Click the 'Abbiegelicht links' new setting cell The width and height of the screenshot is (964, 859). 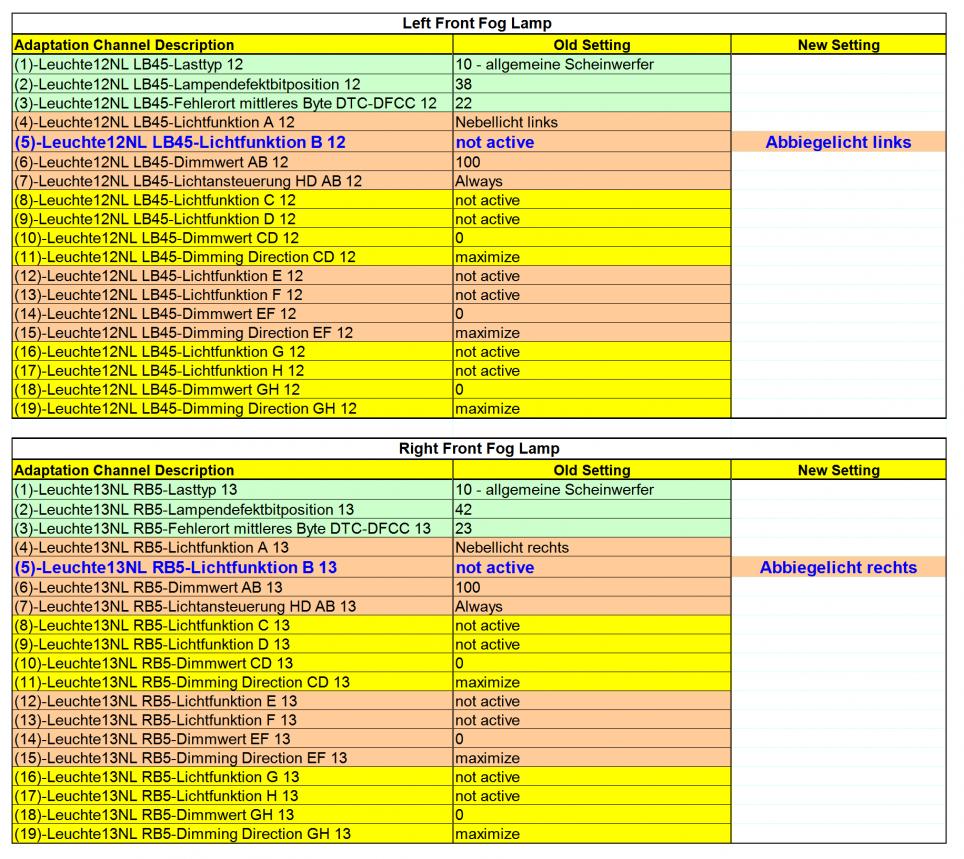pos(838,142)
